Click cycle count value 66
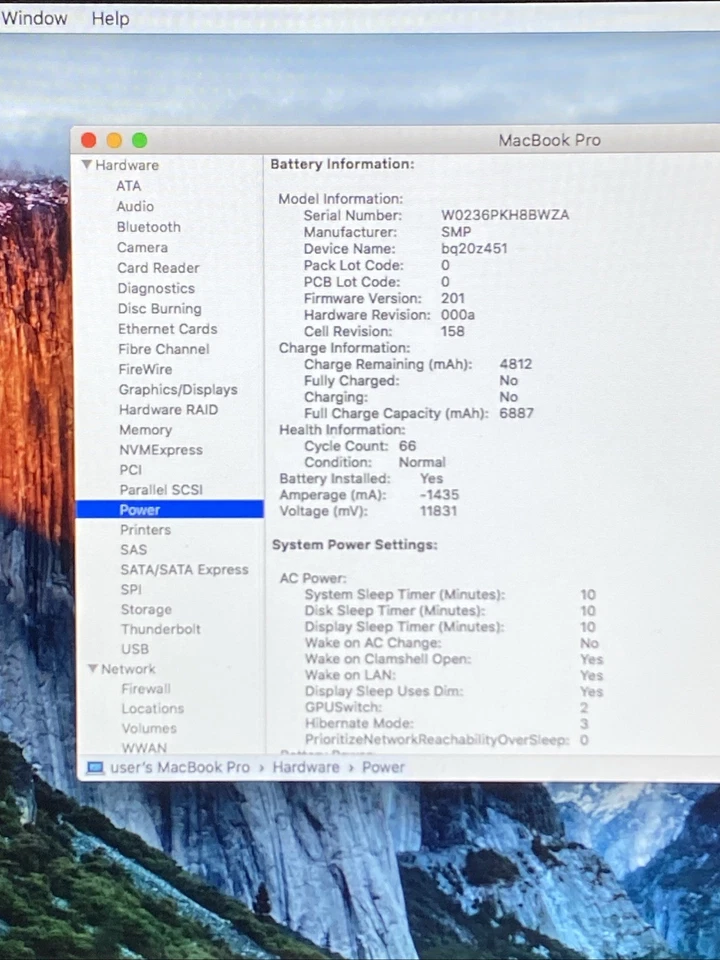The height and width of the screenshot is (960, 720). click(x=407, y=446)
